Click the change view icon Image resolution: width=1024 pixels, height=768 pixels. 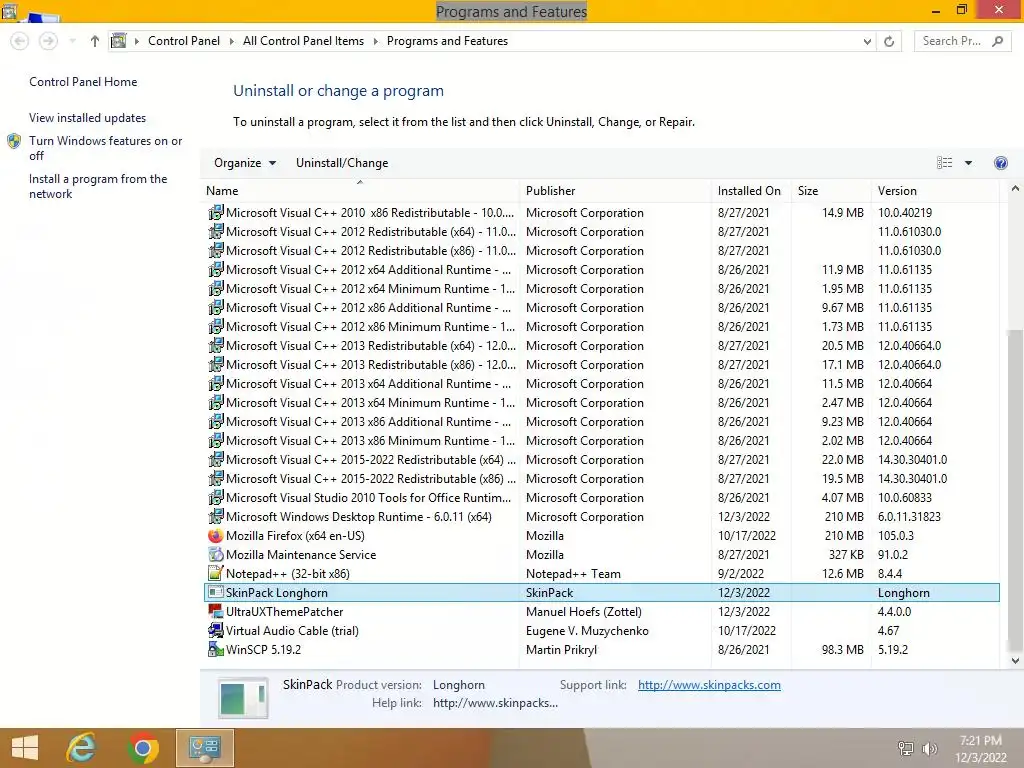click(944, 163)
